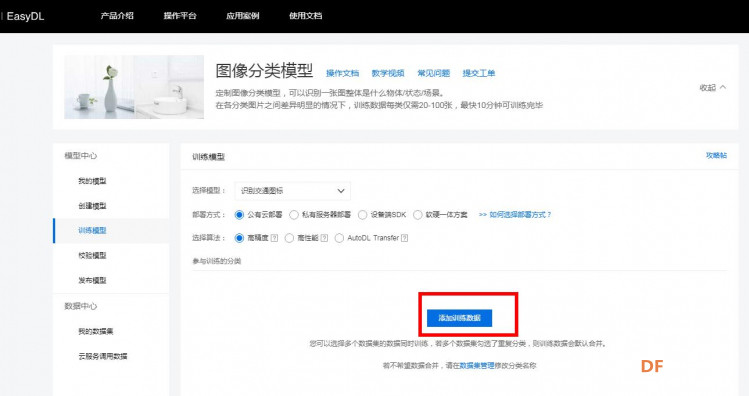Go to 我的模型 in sidebar

coord(92,181)
